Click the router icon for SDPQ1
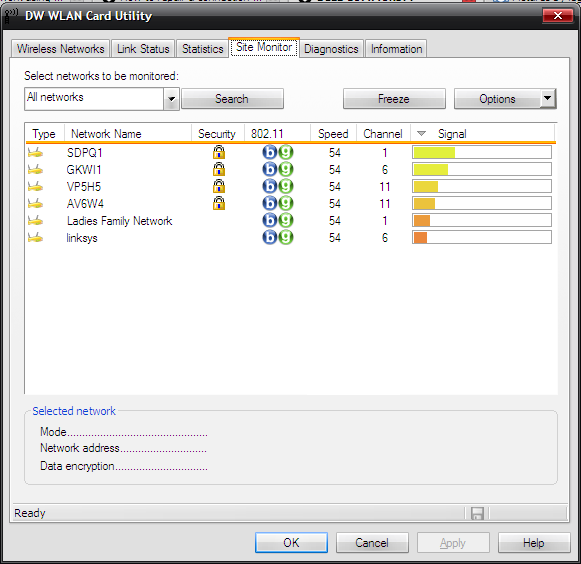 [x=35, y=153]
